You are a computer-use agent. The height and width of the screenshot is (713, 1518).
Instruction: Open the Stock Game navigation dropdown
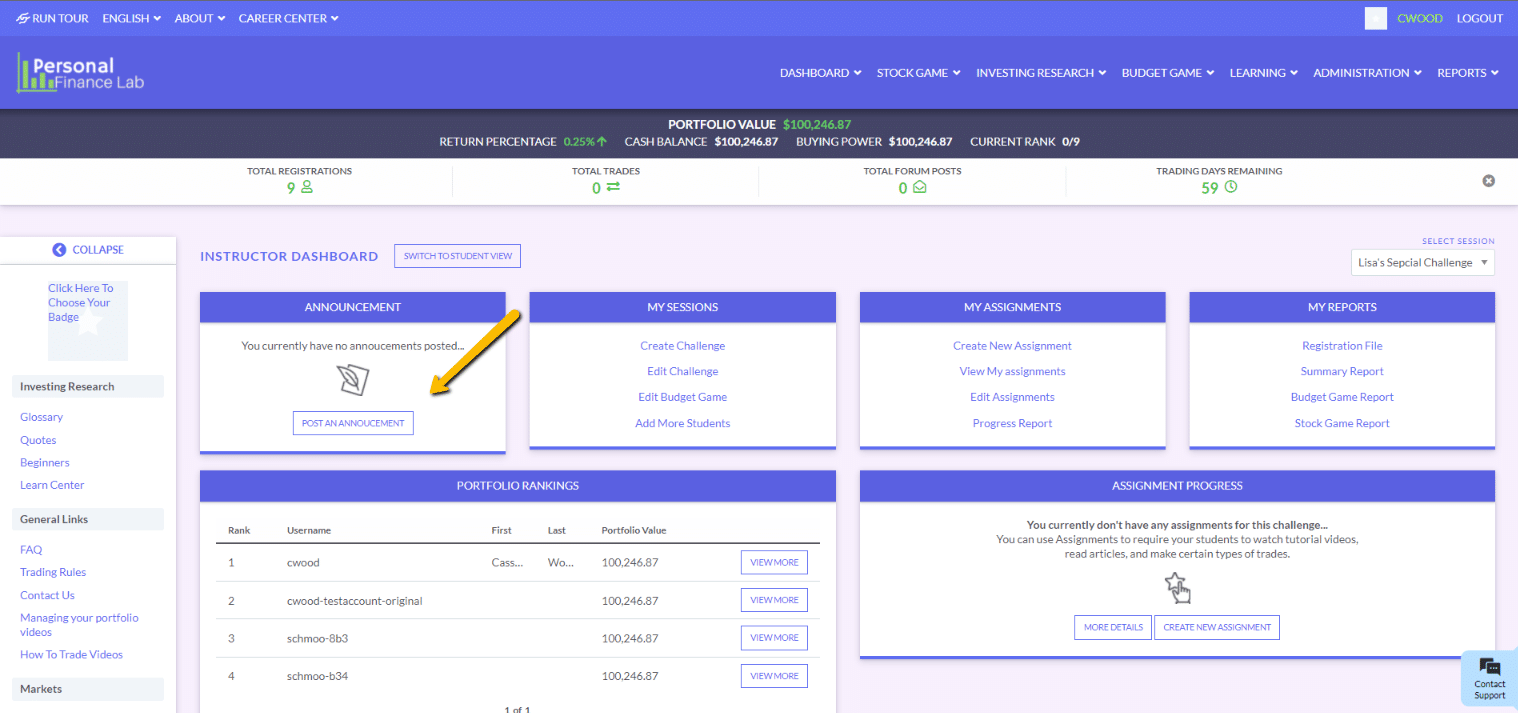click(x=918, y=73)
